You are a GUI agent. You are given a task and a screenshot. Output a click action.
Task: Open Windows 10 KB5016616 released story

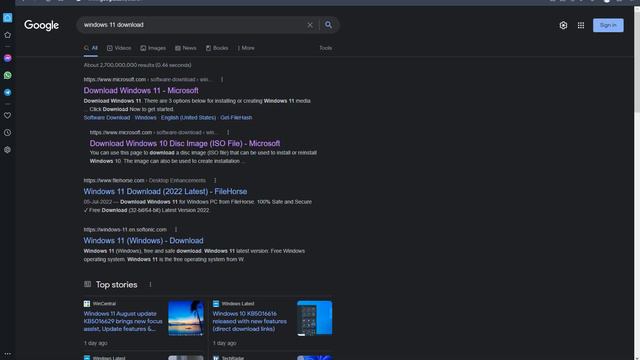(250, 321)
